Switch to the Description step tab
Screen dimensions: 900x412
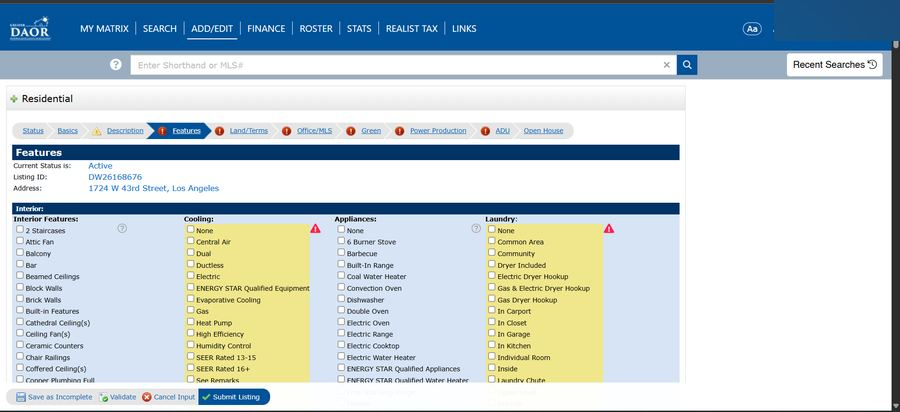[125, 131]
